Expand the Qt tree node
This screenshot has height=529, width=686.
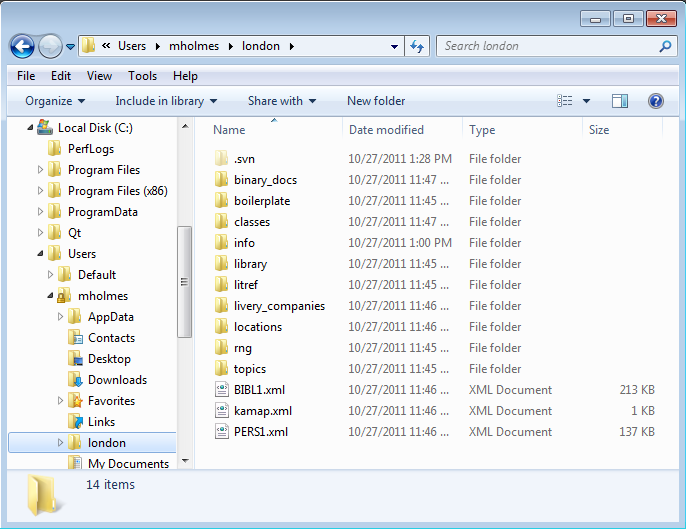pyautogui.click(x=40, y=232)
